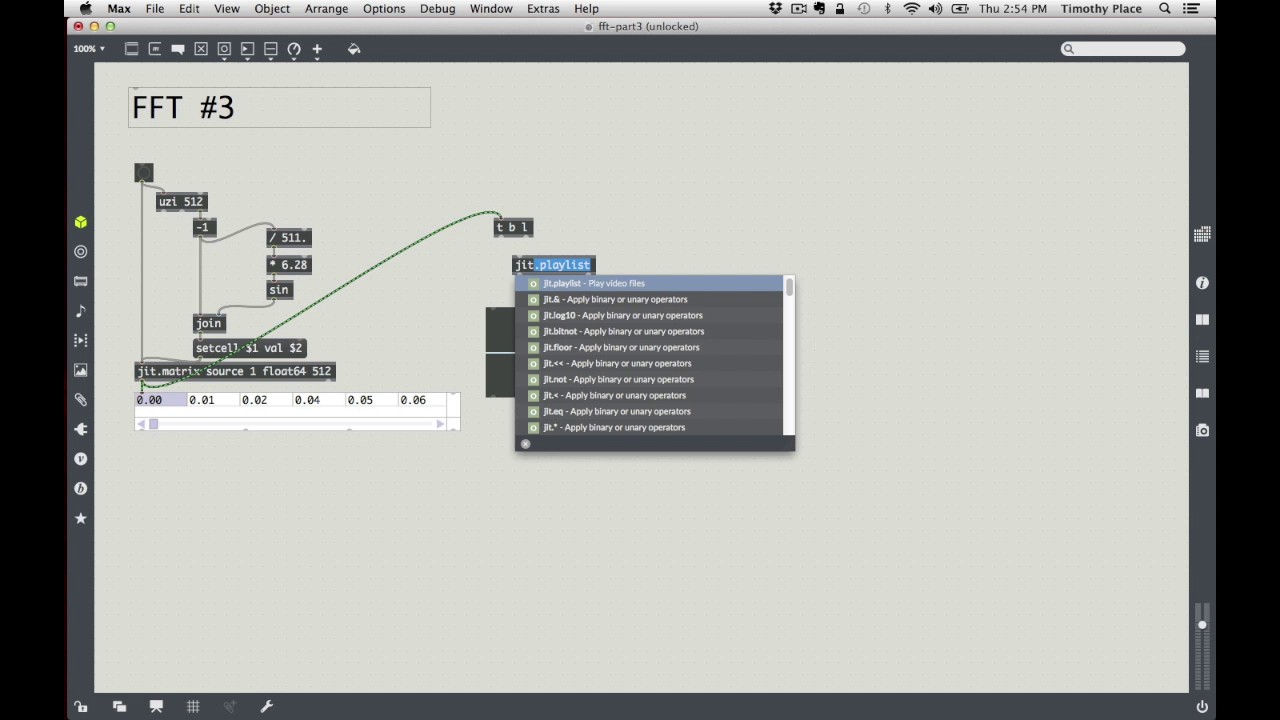Select the uzi 512 object
Screen dimensions: 1280x720
point(181,202)
